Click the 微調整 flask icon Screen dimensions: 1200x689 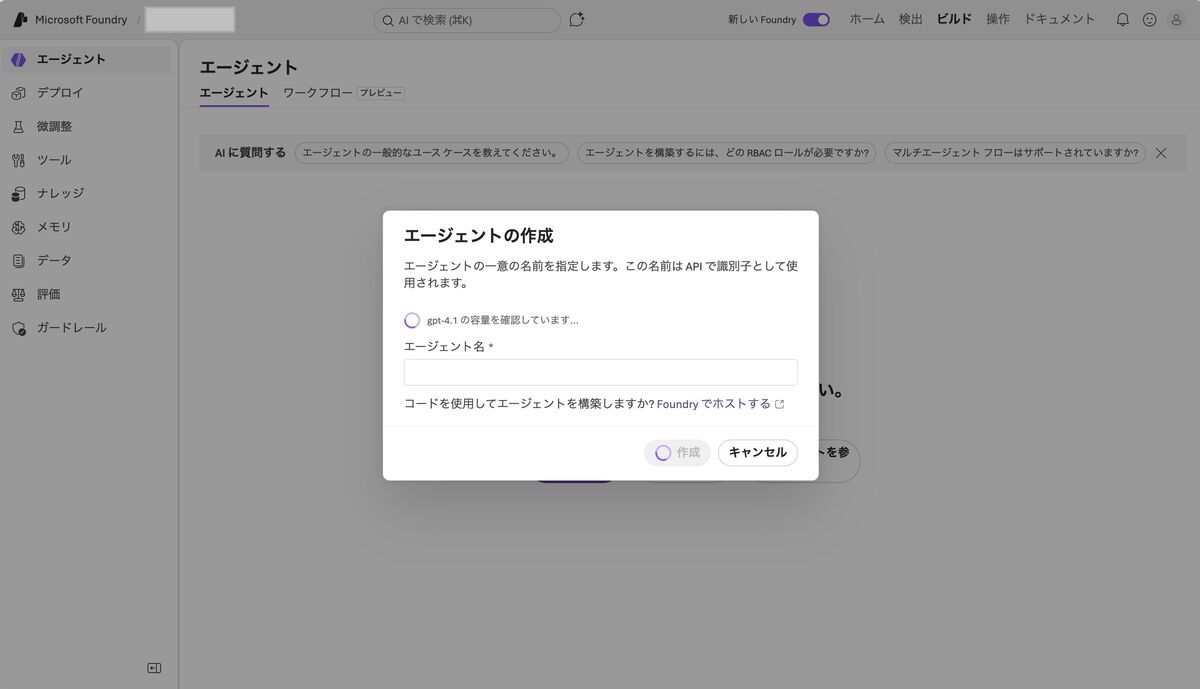coord(18,127)
